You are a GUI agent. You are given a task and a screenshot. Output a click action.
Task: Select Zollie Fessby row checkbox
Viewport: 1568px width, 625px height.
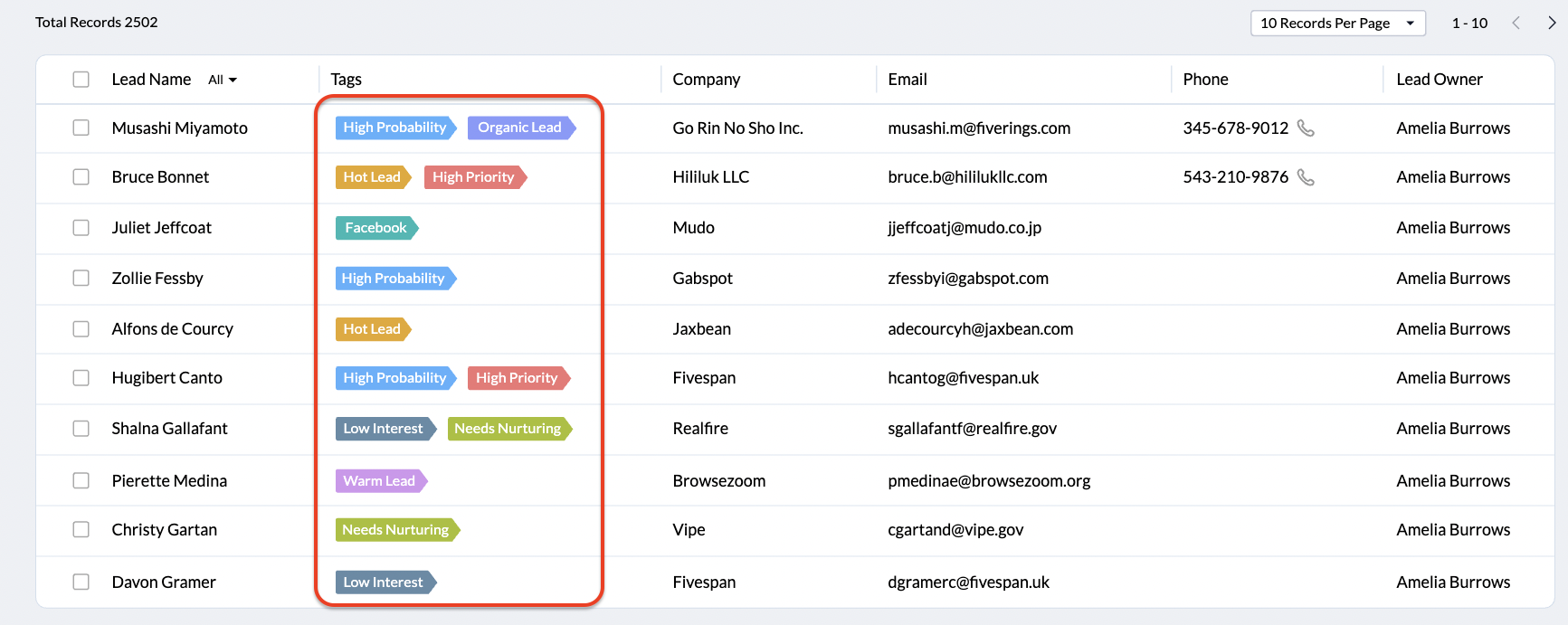tap(81, 278)
